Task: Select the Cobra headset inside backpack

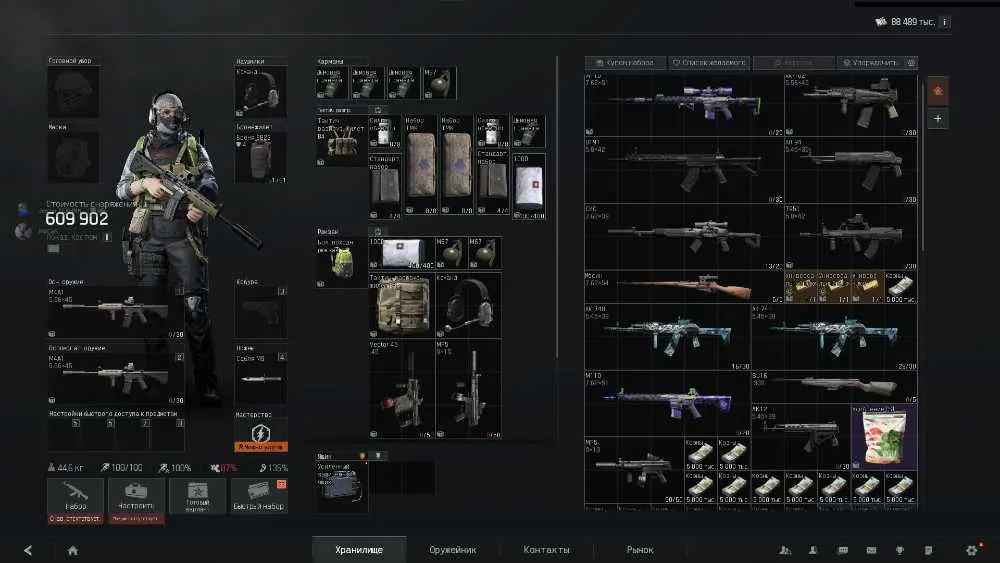Action: (468, 305)
